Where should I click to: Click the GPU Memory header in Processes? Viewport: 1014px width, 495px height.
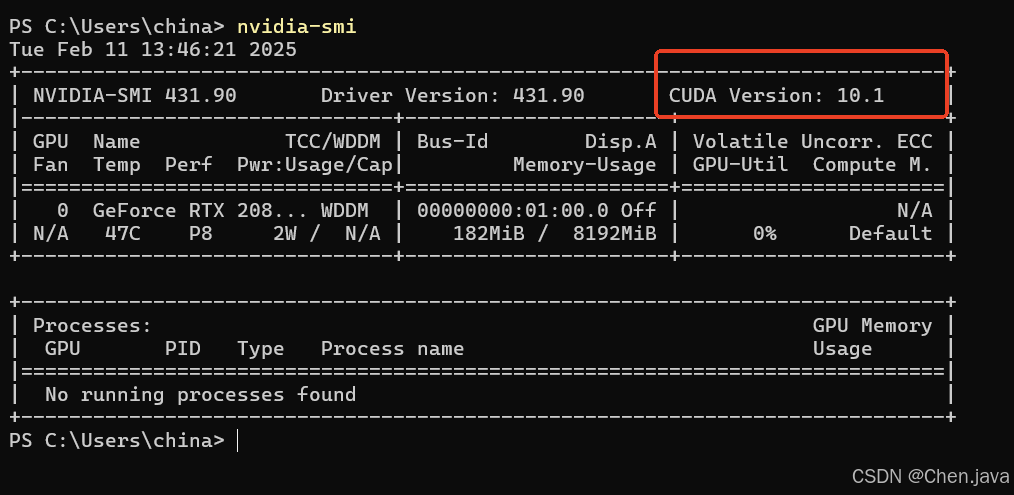pyautogui.click(x=872, y=325)
